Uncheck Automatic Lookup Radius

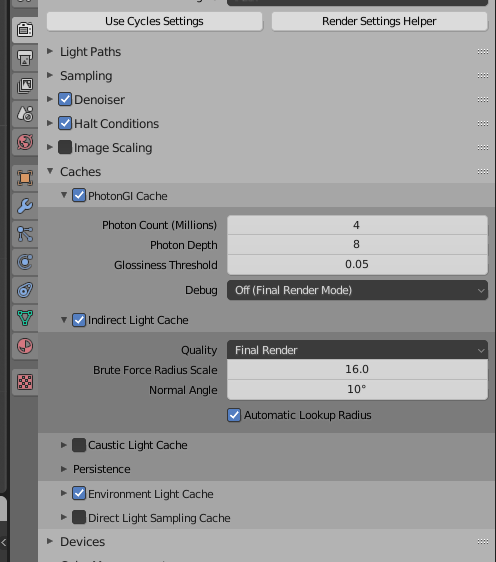[234, 415]
